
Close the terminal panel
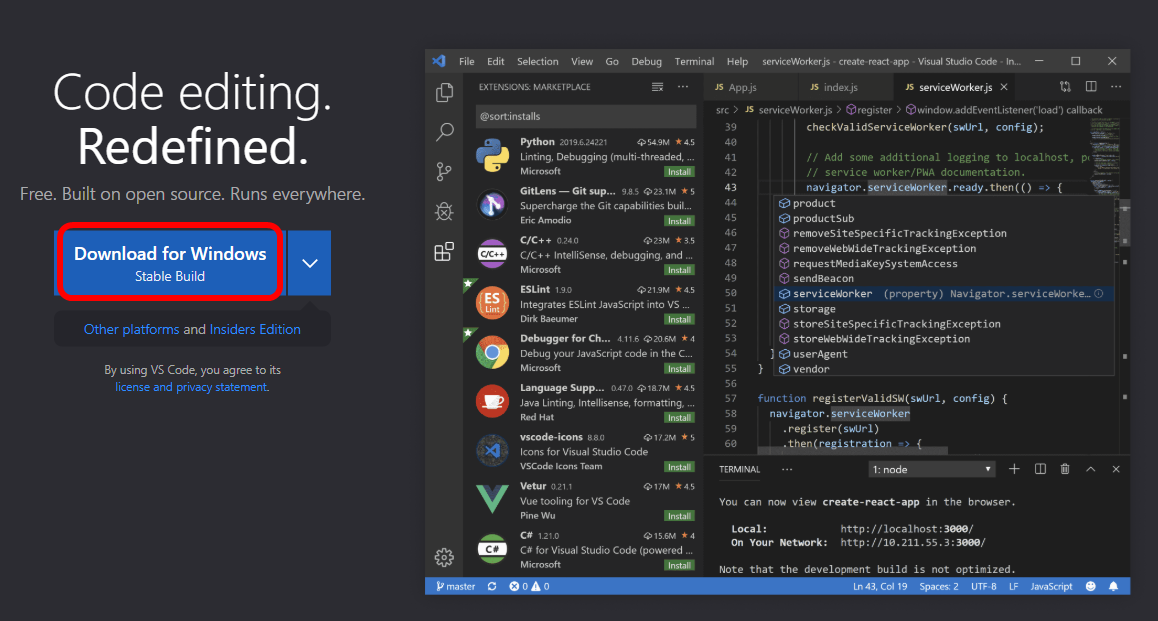(x=1116, y=469)
